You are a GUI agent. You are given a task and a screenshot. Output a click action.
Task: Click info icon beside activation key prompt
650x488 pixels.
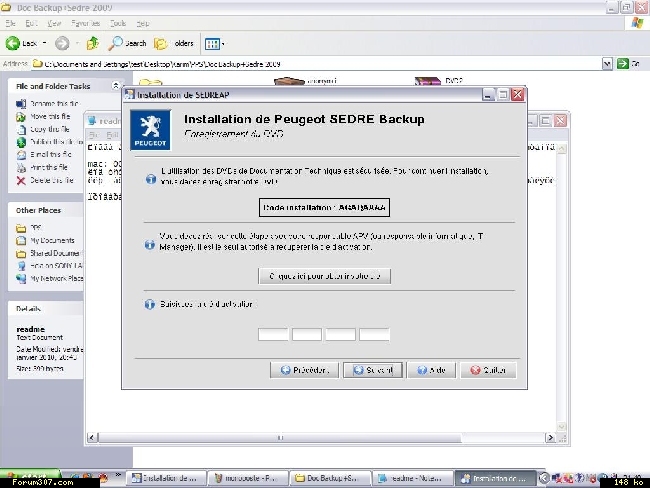coord(150,304)
